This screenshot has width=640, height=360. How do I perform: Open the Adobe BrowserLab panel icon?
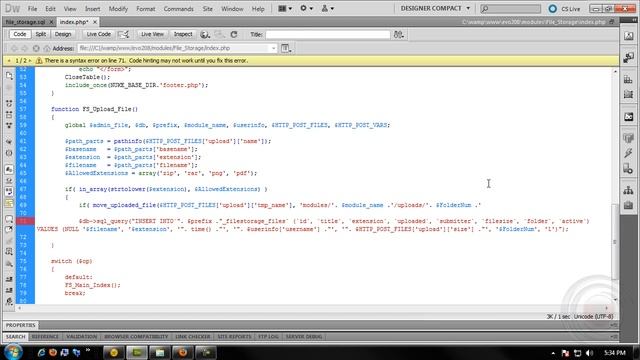point(629,36)
